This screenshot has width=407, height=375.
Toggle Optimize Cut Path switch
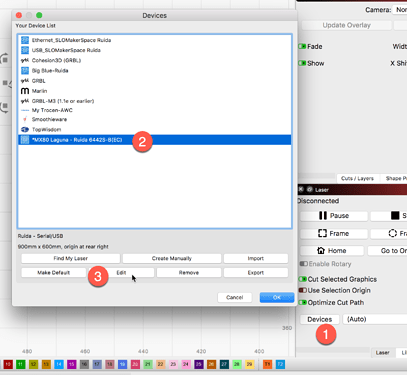pos(303,302)
